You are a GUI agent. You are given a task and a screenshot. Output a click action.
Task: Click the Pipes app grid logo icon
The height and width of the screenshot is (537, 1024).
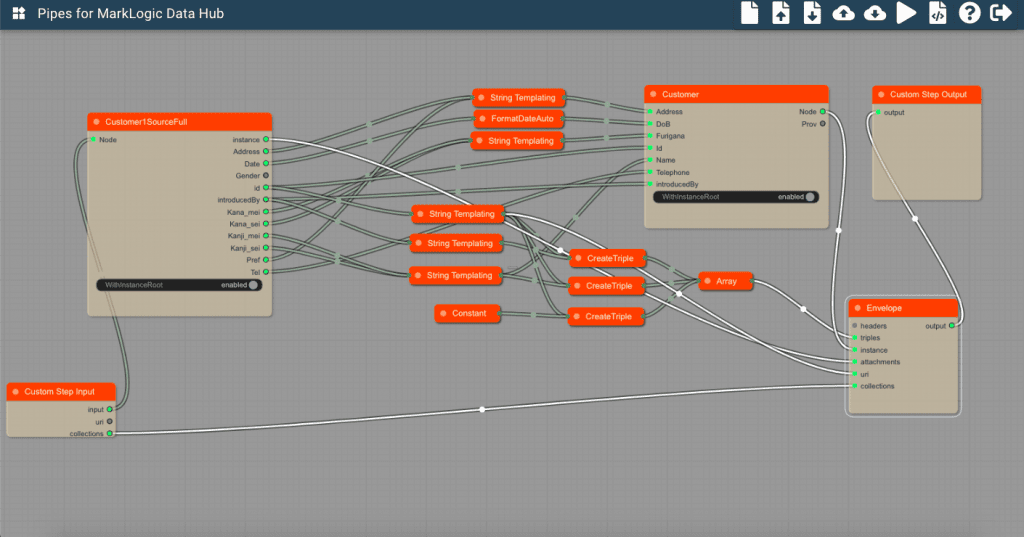pos(18,14)
